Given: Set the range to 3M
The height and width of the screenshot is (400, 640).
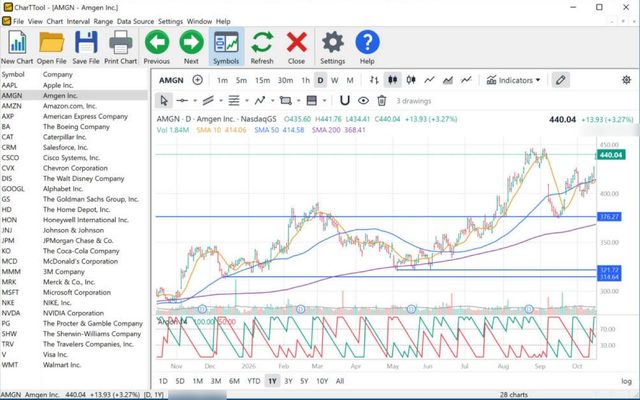Looking at the screenshot, I should (x=216, y=381).
